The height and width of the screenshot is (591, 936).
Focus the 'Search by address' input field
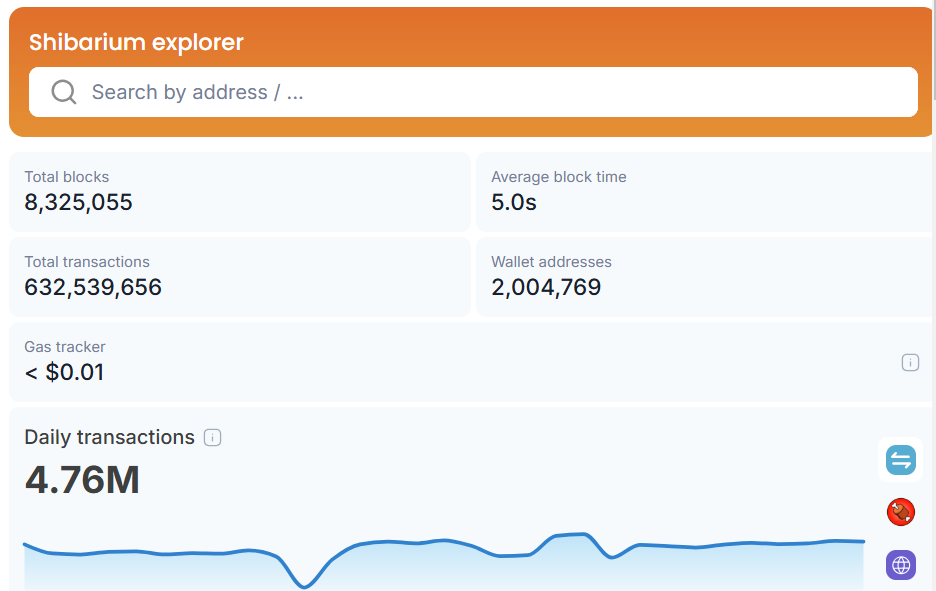pyautogui.click(x=473, y=92)
